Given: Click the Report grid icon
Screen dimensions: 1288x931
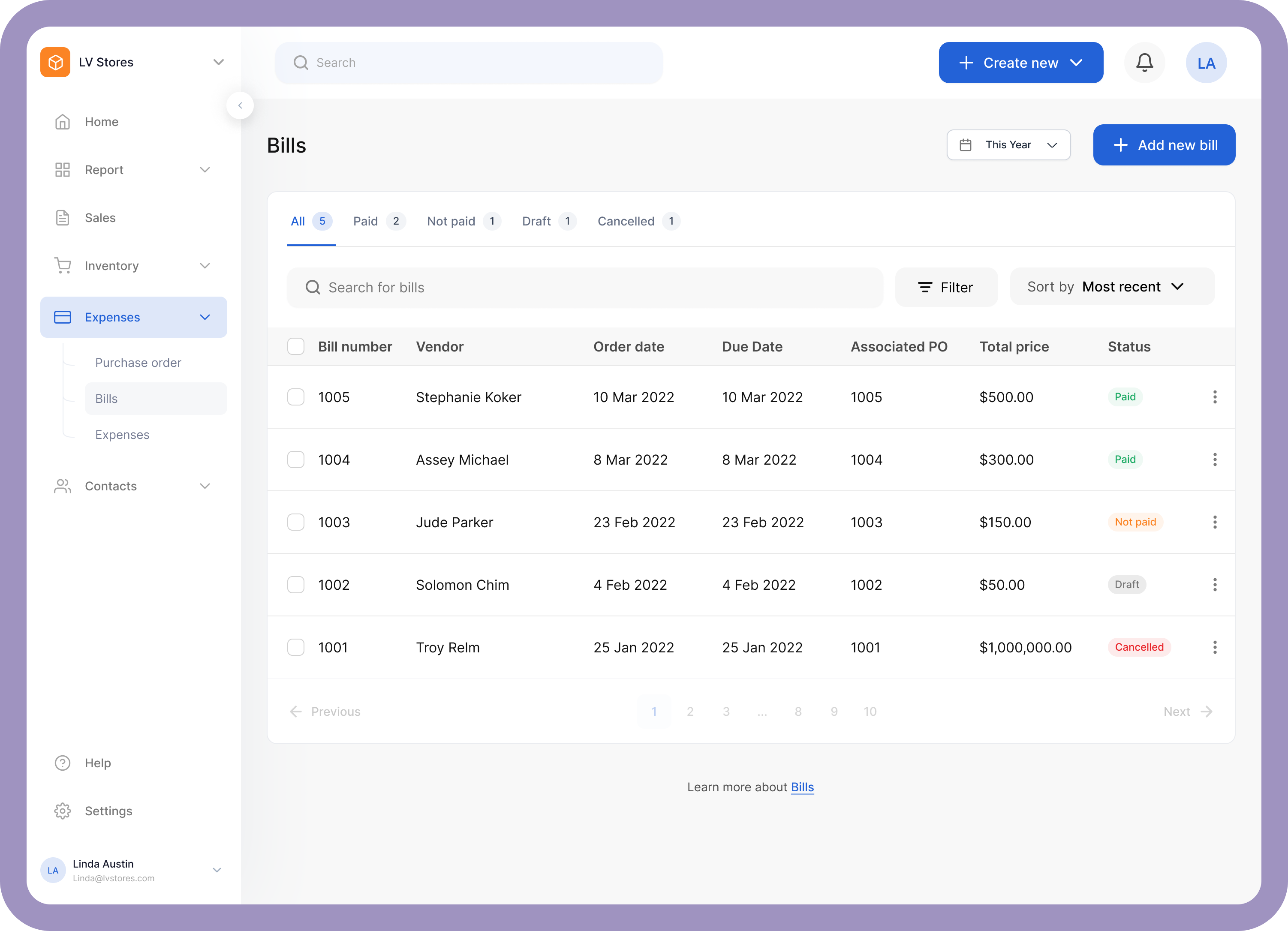Looking at the screenshot, I should click(63, 170).
